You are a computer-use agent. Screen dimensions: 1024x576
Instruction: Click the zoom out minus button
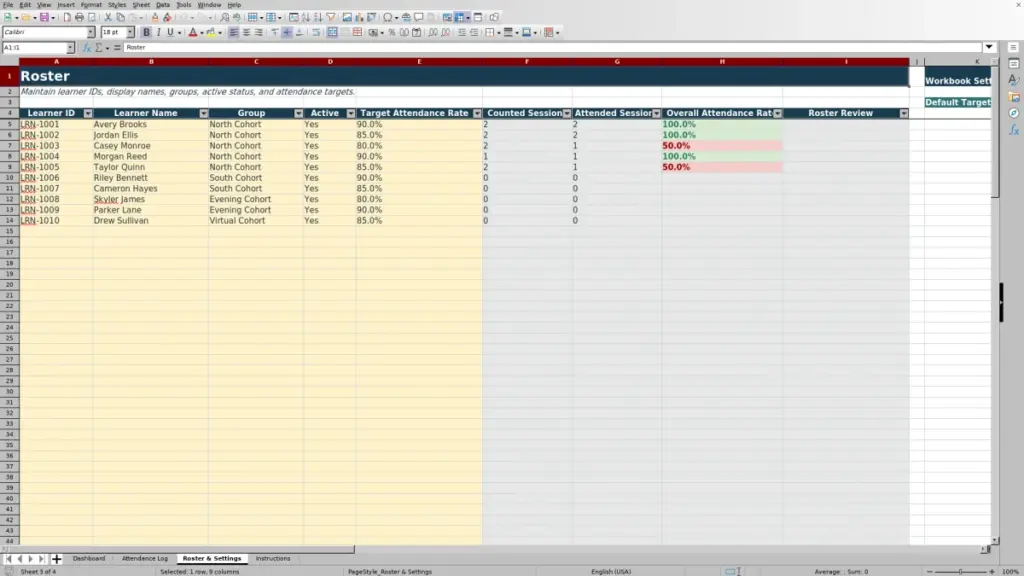click(x=929, y=571)
